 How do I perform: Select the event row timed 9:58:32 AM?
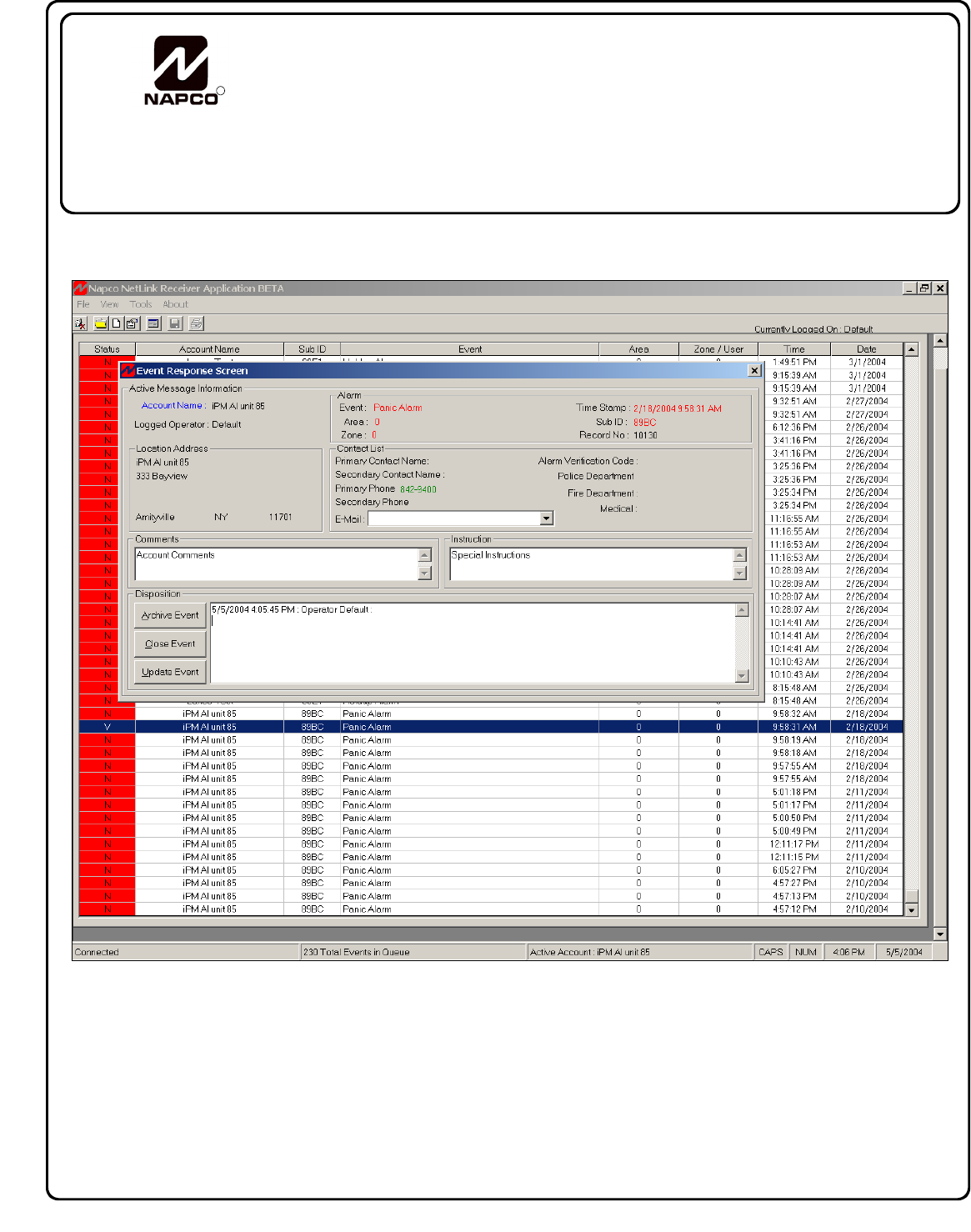491,714
